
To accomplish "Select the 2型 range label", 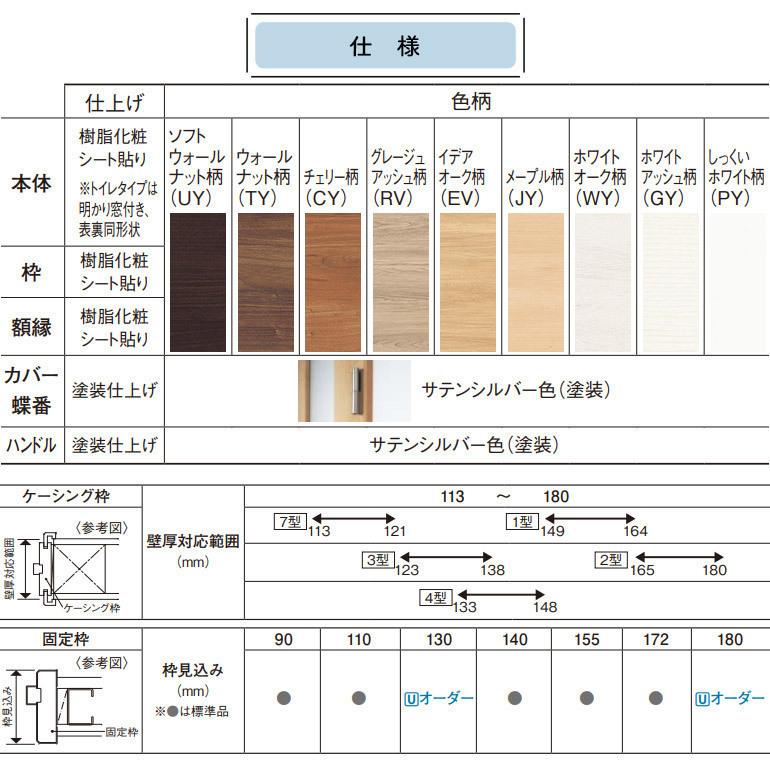I will click(610, 560).
